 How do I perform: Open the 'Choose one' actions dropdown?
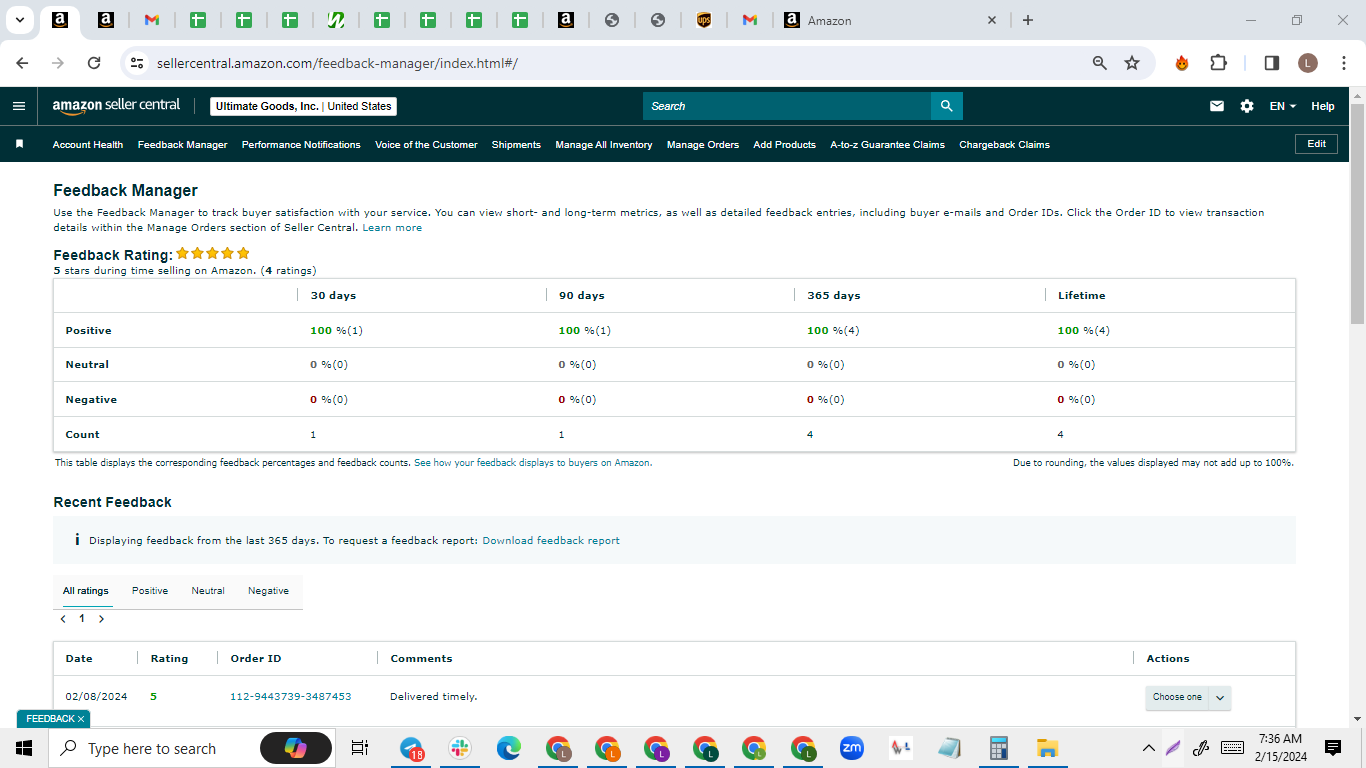[1188, 697]
